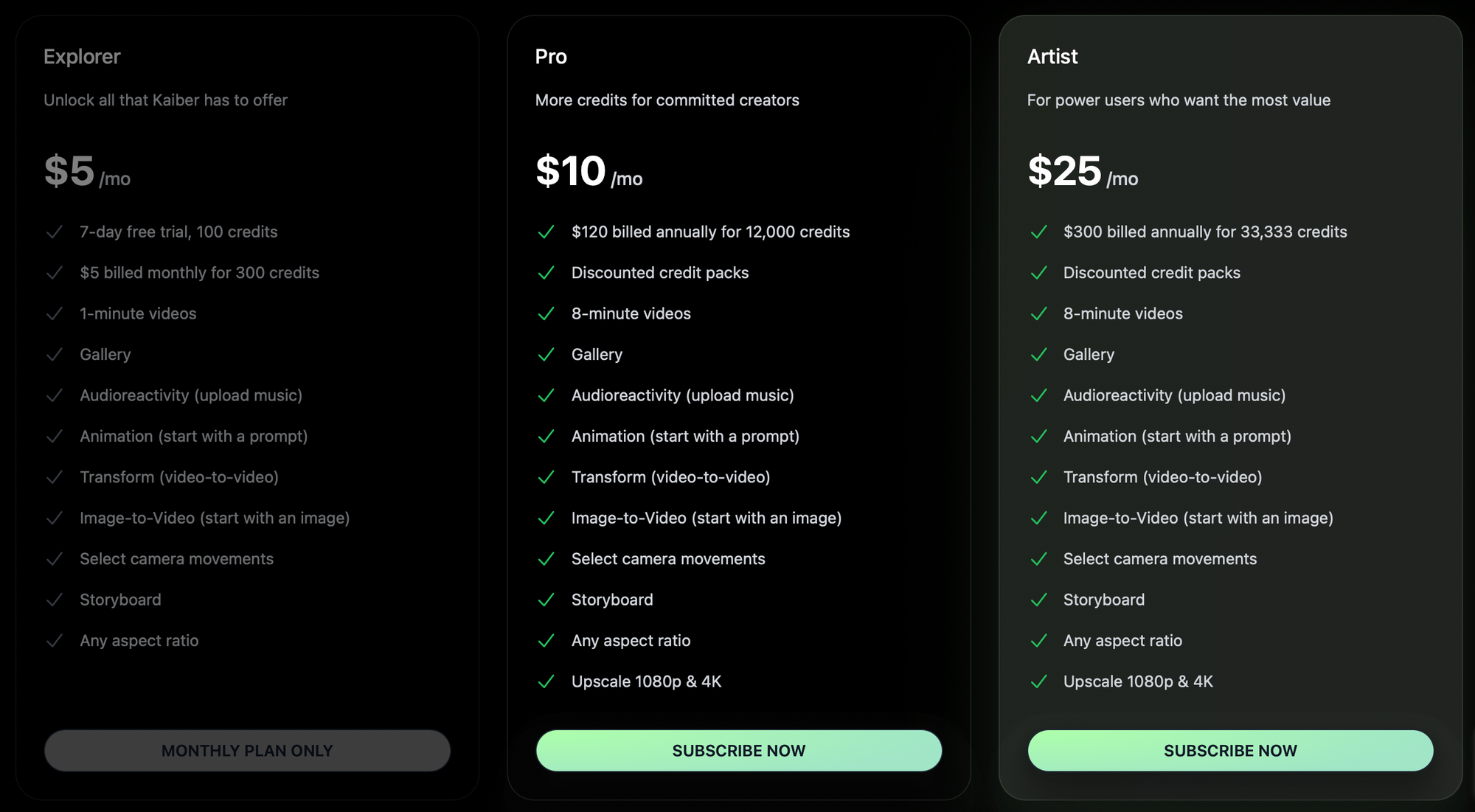Click checkmark next to Pro's Discounted credit packs

[546, 273]
